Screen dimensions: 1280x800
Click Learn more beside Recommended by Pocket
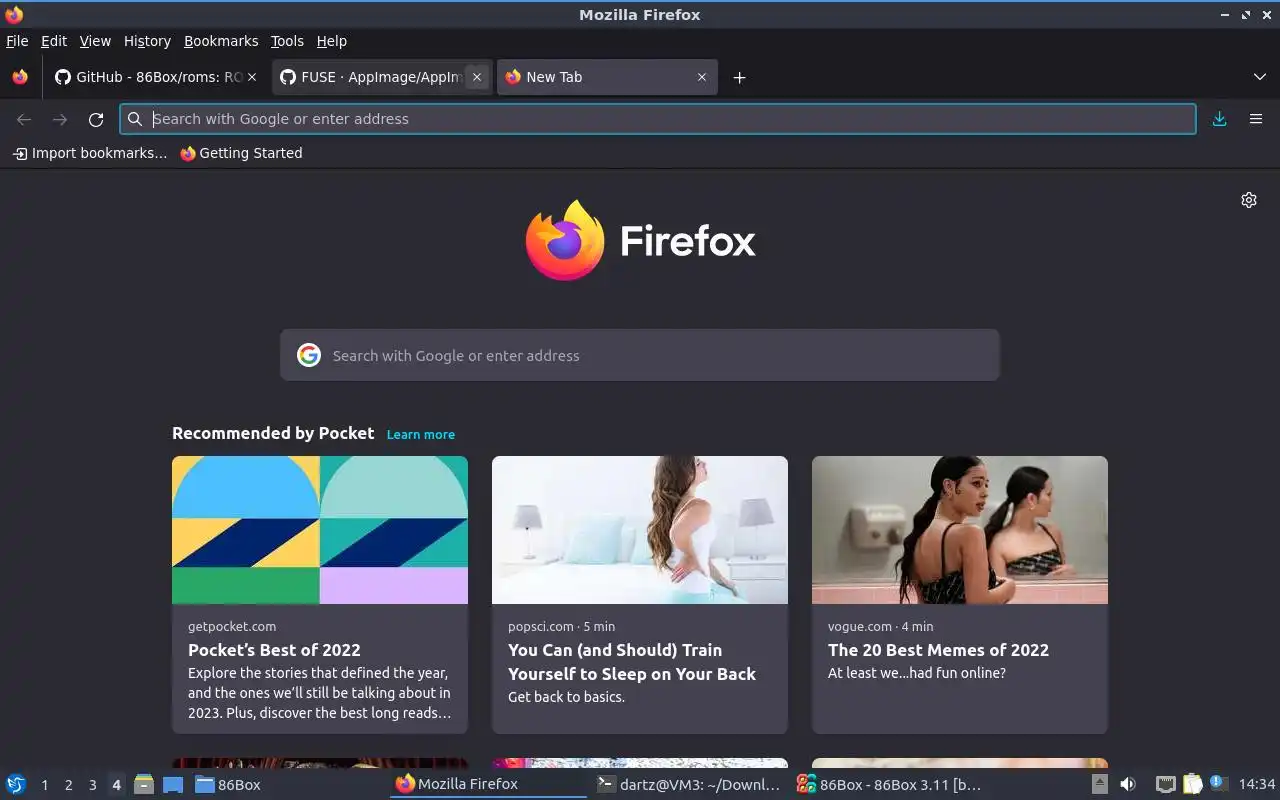tap(421, 434)
